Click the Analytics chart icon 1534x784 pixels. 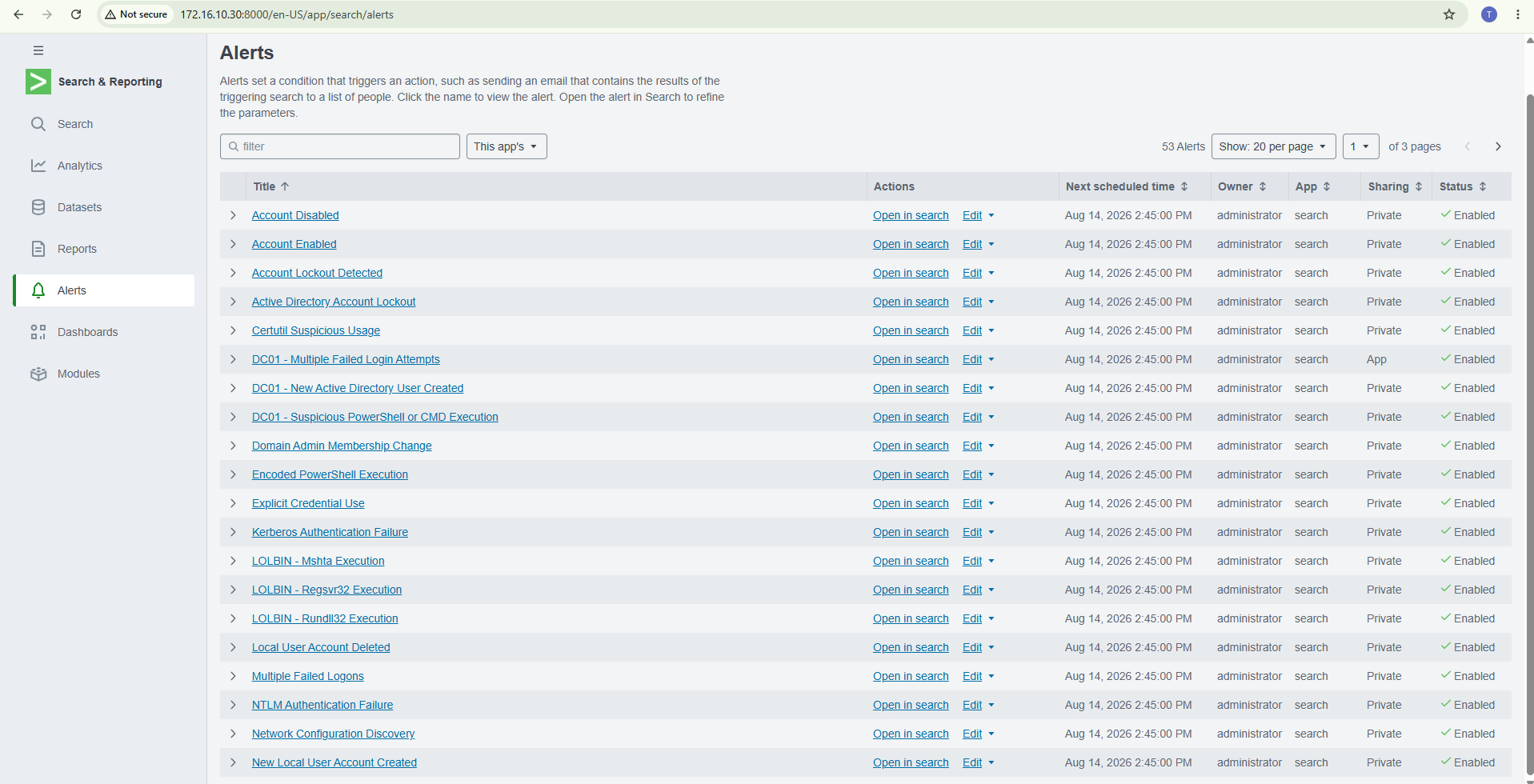38,166
